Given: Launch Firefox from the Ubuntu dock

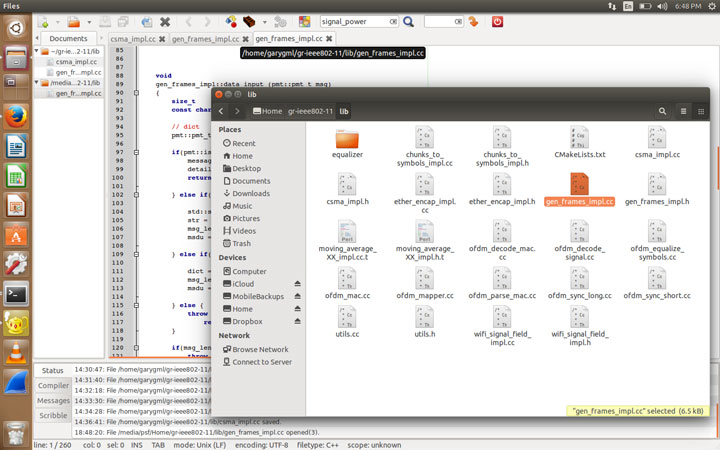Looking at the screenshot, I should coord(15,117).
